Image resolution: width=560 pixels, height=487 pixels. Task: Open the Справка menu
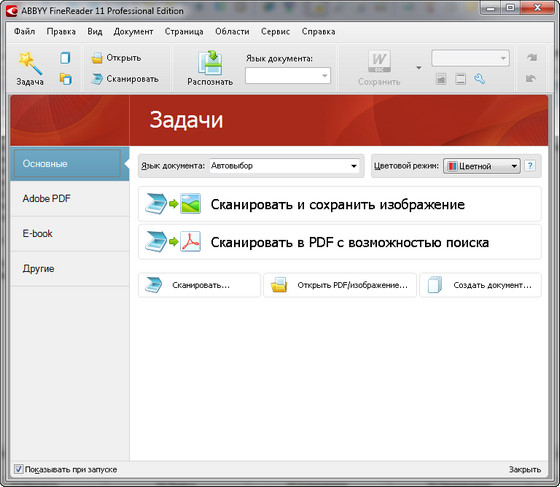319,31
